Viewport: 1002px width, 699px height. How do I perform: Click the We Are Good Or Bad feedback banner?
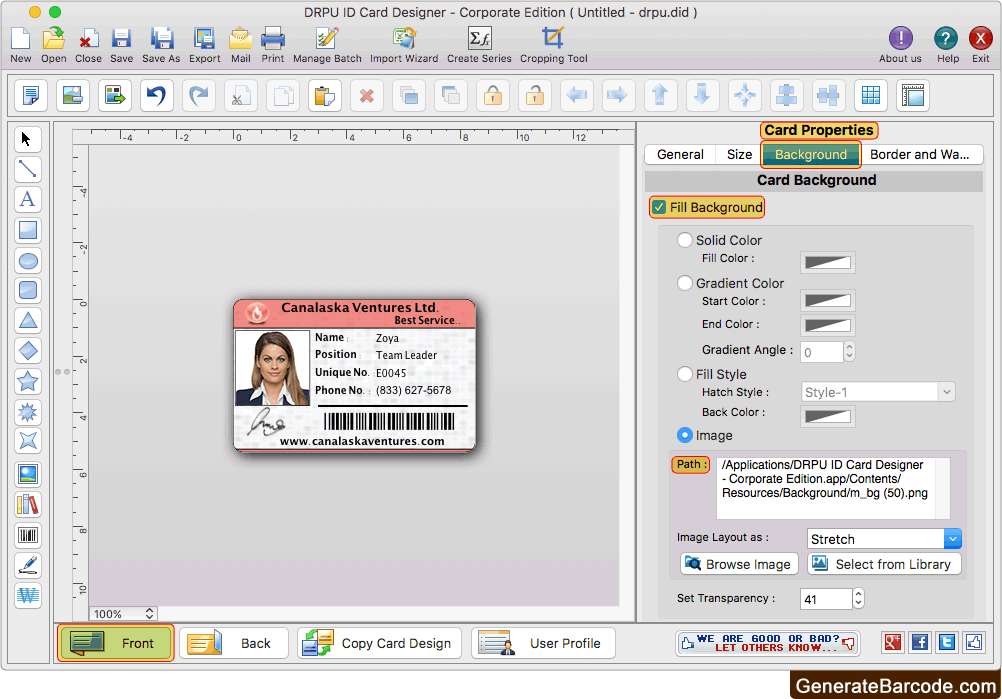[x=767, y=643]
